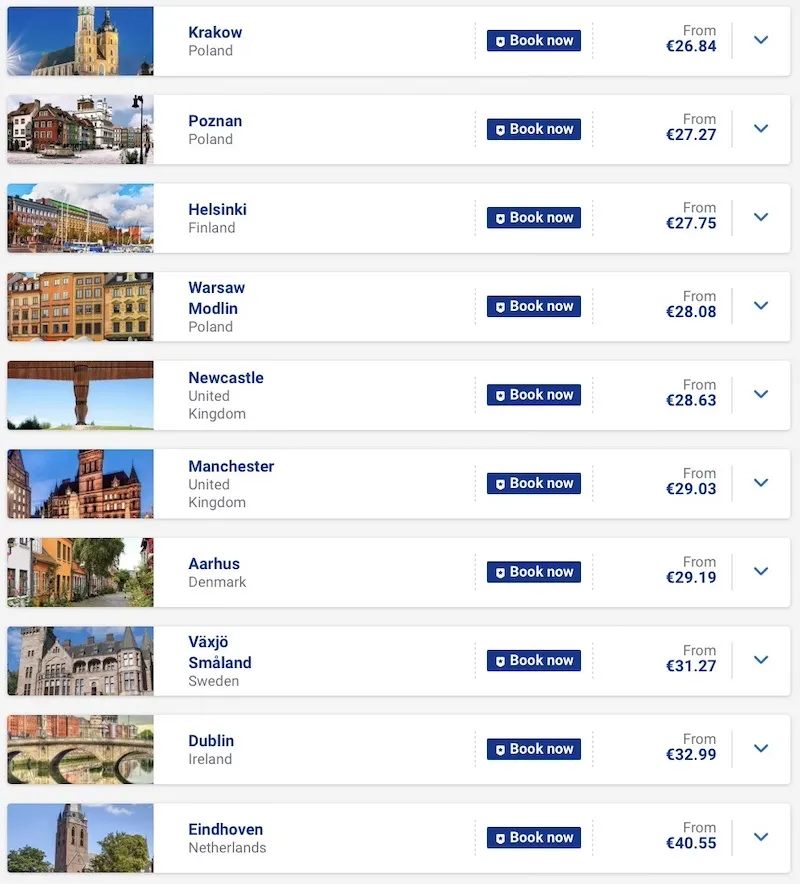Book the Poznan flight now

click(x=534, y=130)
